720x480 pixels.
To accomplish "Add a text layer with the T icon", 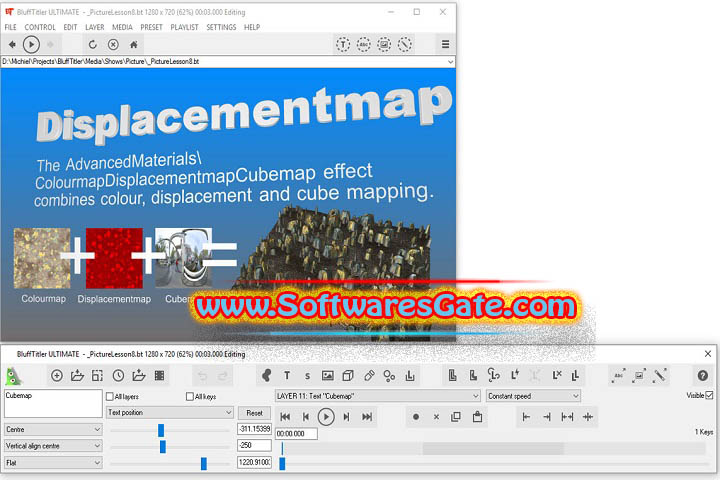I will [x=287, y=376].
